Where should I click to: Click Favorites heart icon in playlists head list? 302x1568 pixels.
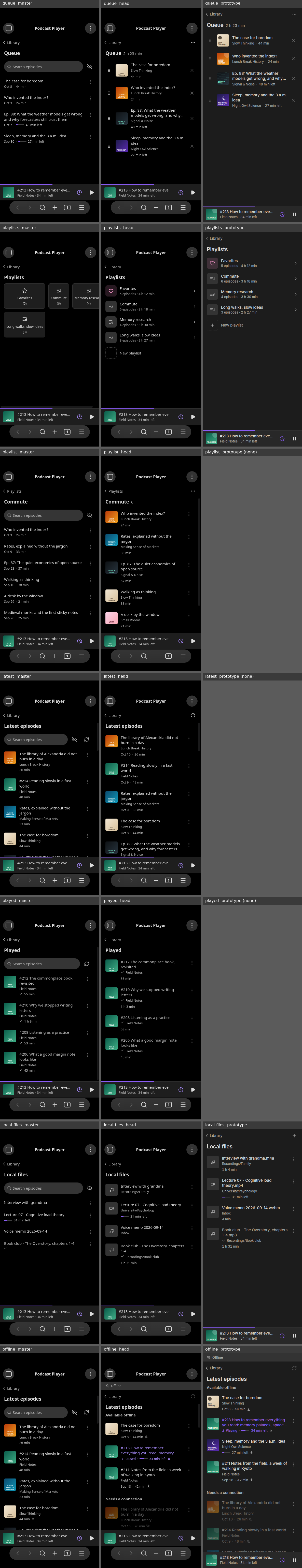click(111, 291)
